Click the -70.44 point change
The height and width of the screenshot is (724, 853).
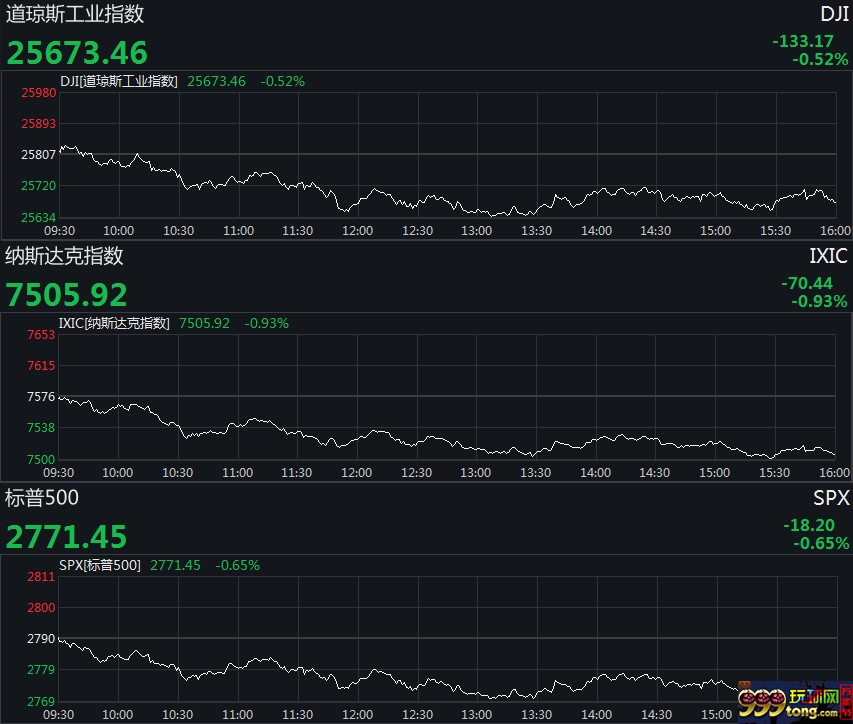click(807, 283)
